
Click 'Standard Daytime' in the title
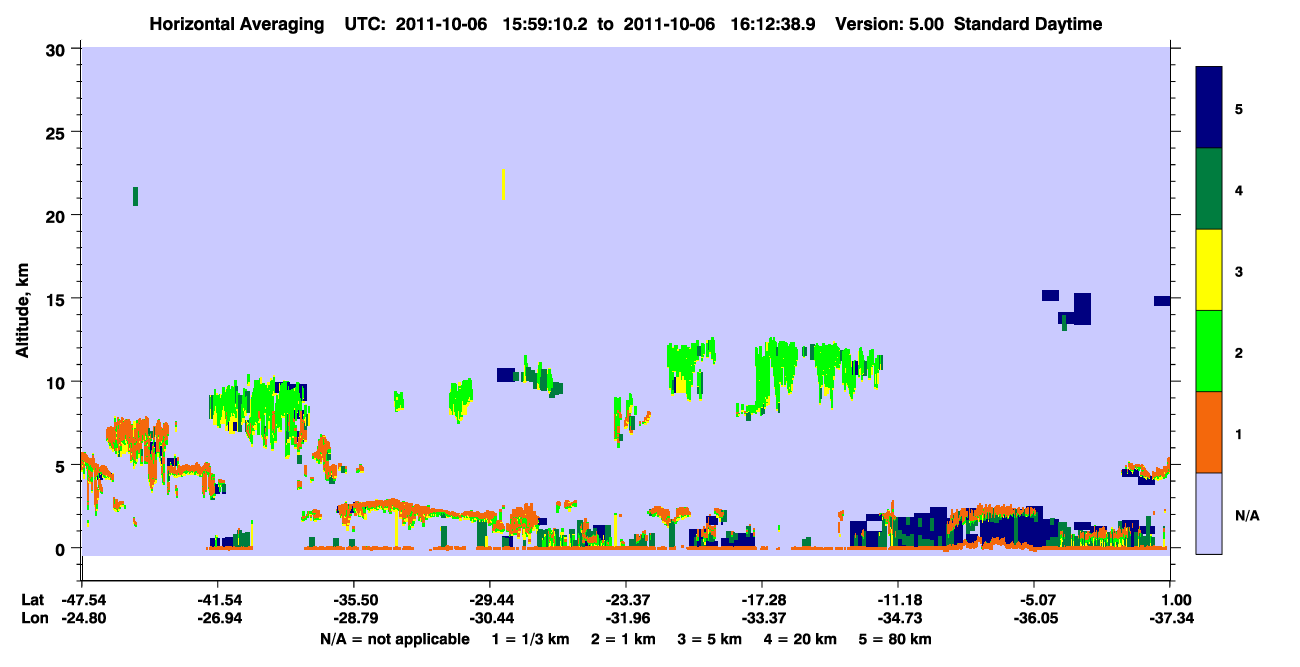(1028, 24)
